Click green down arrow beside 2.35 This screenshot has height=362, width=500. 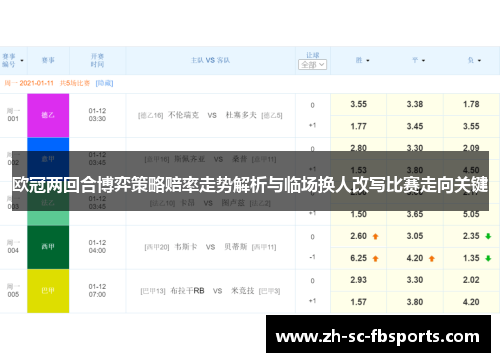(x=488, y=236)
